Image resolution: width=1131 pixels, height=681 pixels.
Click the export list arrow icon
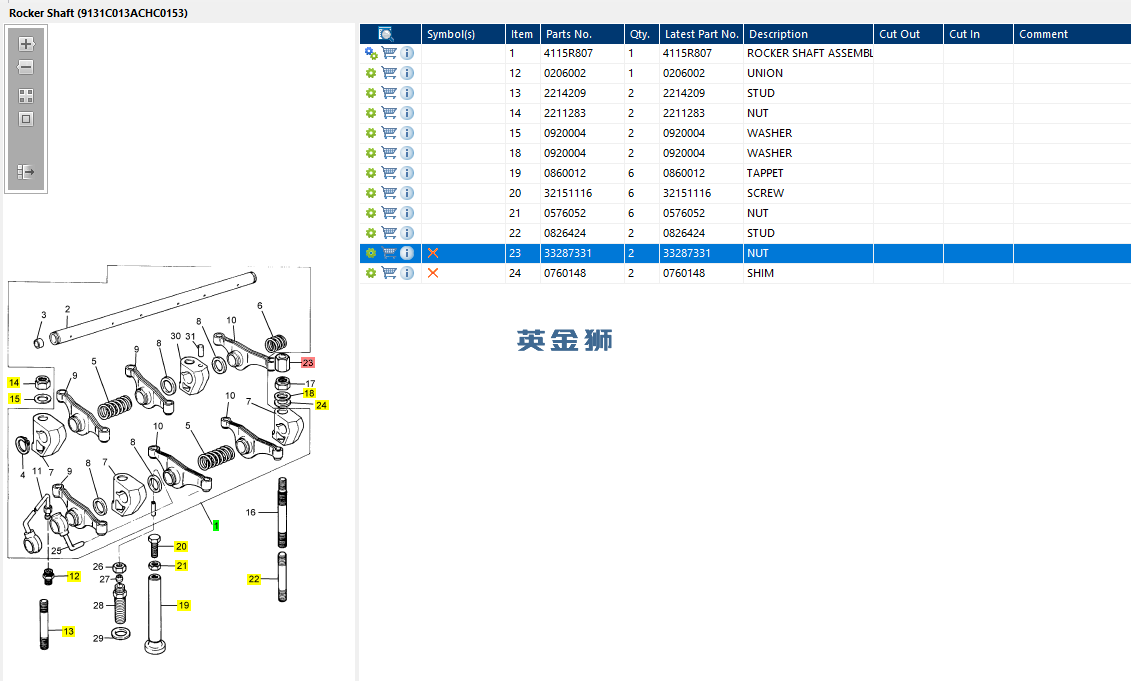[26, 172]
